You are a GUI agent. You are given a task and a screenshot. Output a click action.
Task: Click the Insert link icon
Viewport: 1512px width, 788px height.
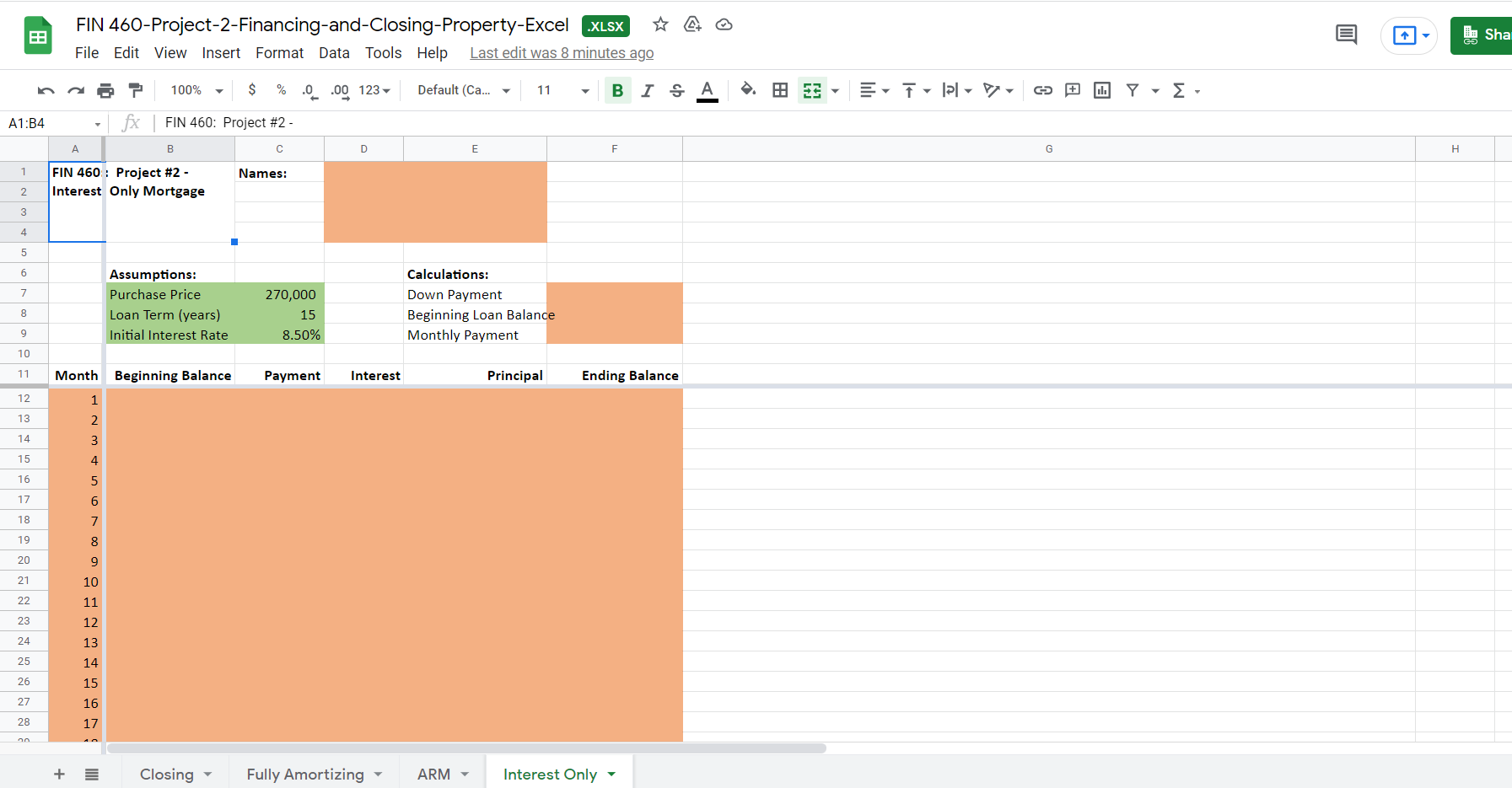click(x=1043, y=90)
